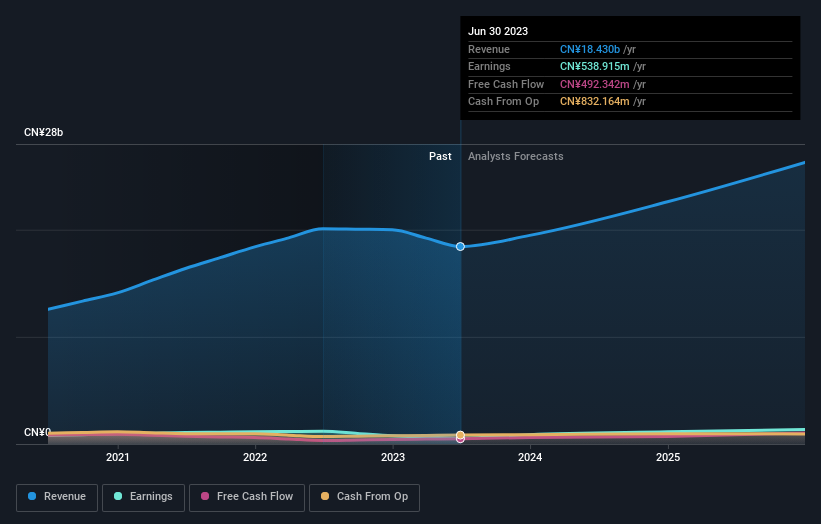Click the orange Cash From Op data point
The height and width of the screenshot is (524, 821).
460,435
